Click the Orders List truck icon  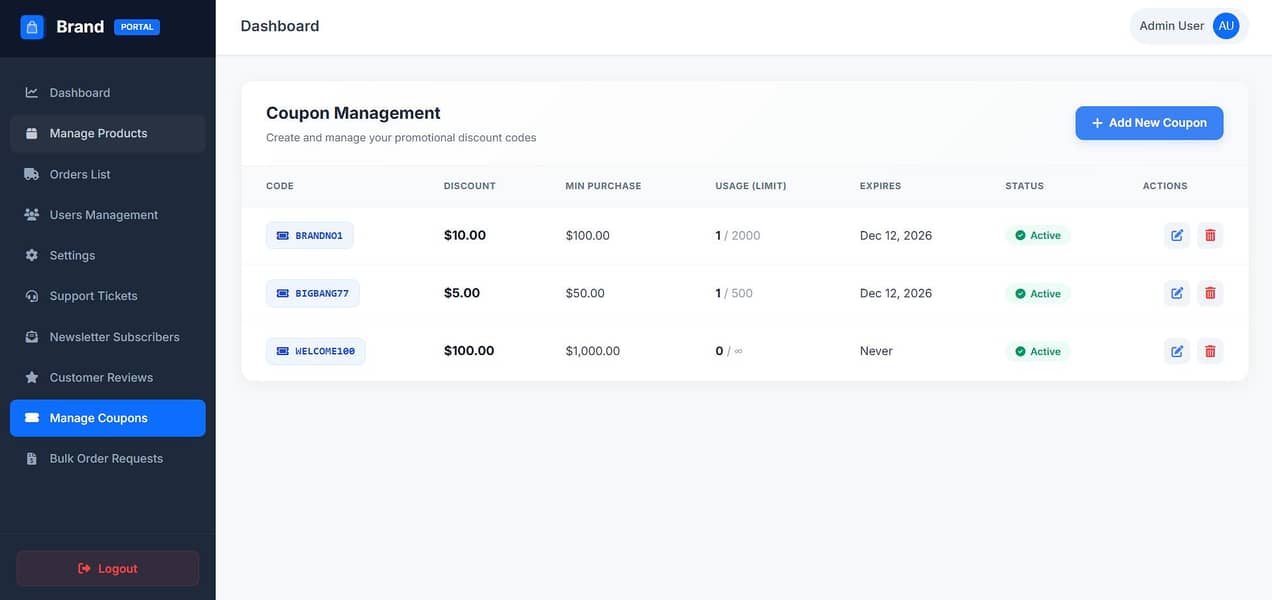pos(32,174)
